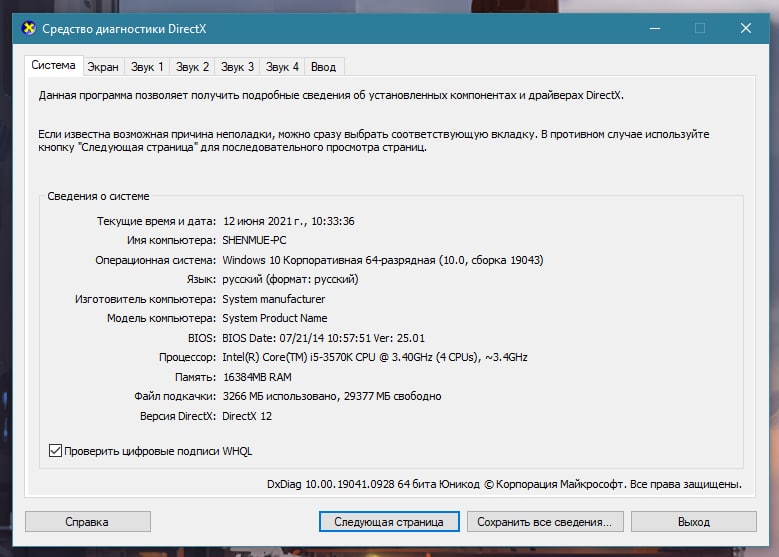Click the language value русский
Screen dimensions: 779x557
[290, 279]
